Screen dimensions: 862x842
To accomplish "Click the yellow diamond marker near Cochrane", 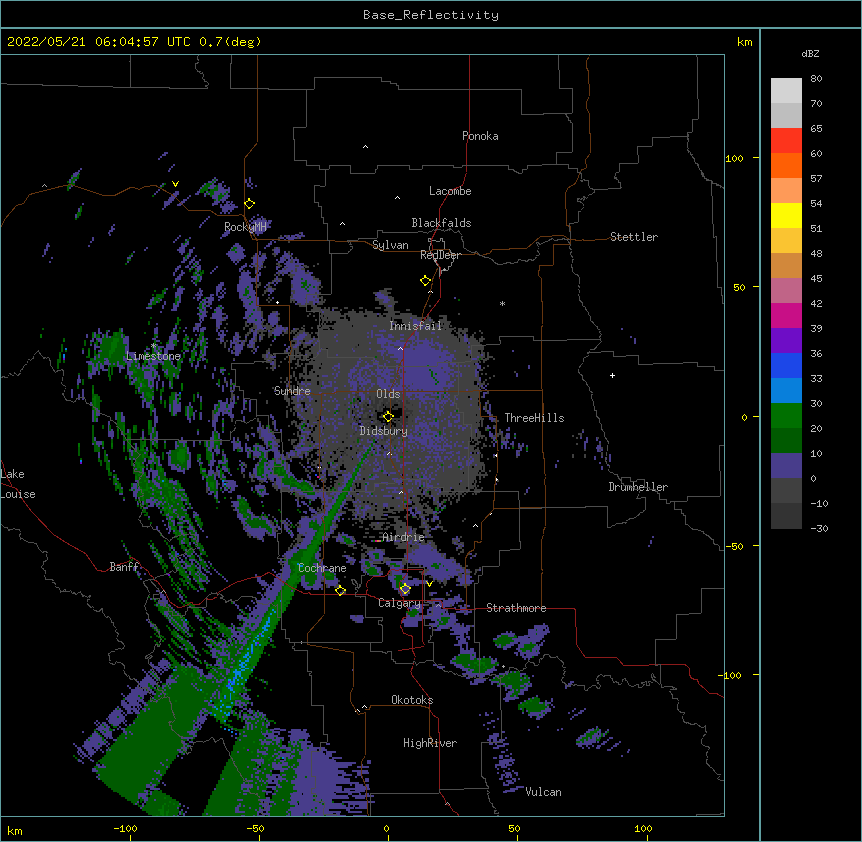I will (340, 590).
